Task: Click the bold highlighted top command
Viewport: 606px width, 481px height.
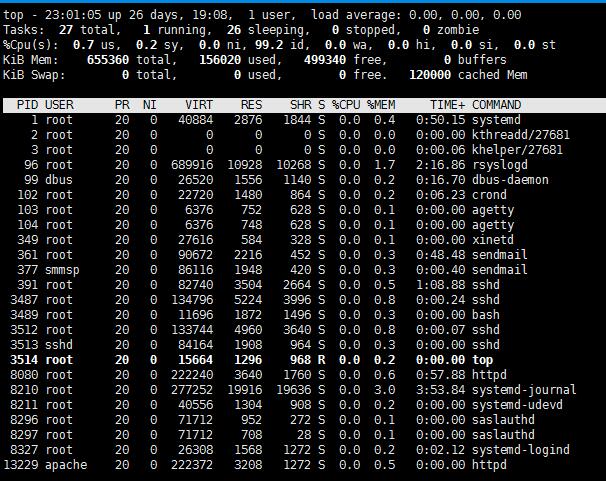Action: coord(483,360)
